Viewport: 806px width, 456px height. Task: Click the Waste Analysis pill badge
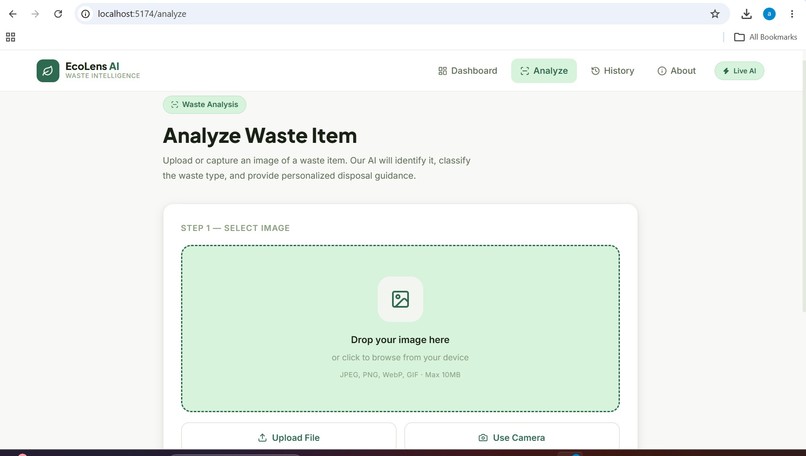pyautogui.click(x=205, y=104)
